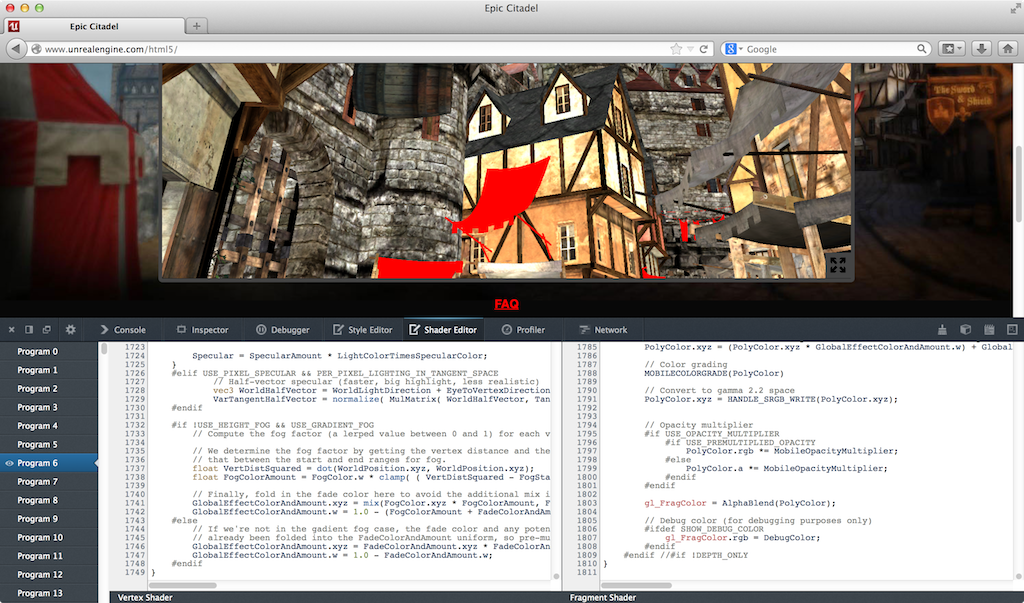Screen dimensions: 1024x603
Task: Select Program 4 in shader list
Action: pos(49,426)
